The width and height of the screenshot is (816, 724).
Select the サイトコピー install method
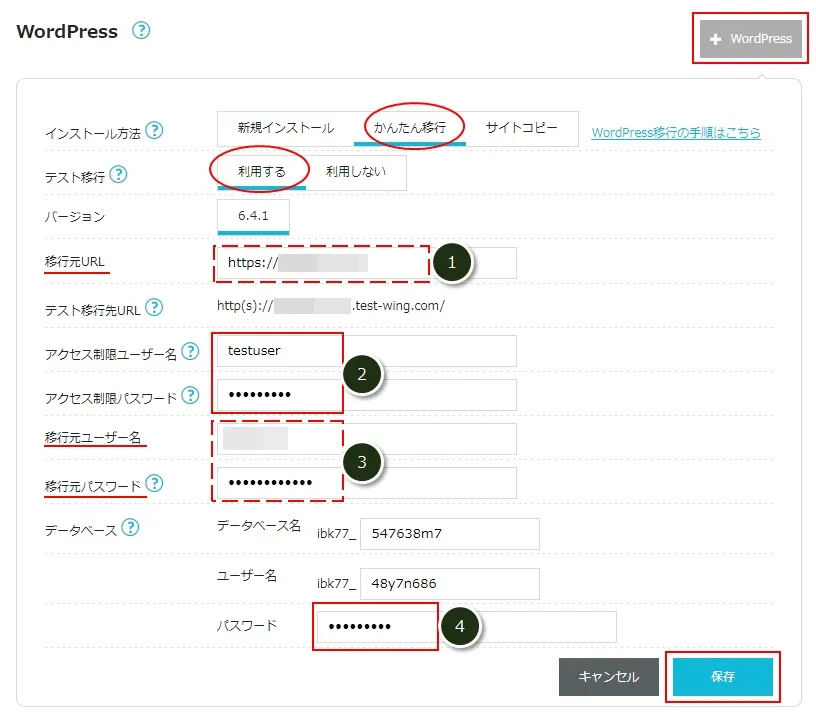tap(521, 128)
